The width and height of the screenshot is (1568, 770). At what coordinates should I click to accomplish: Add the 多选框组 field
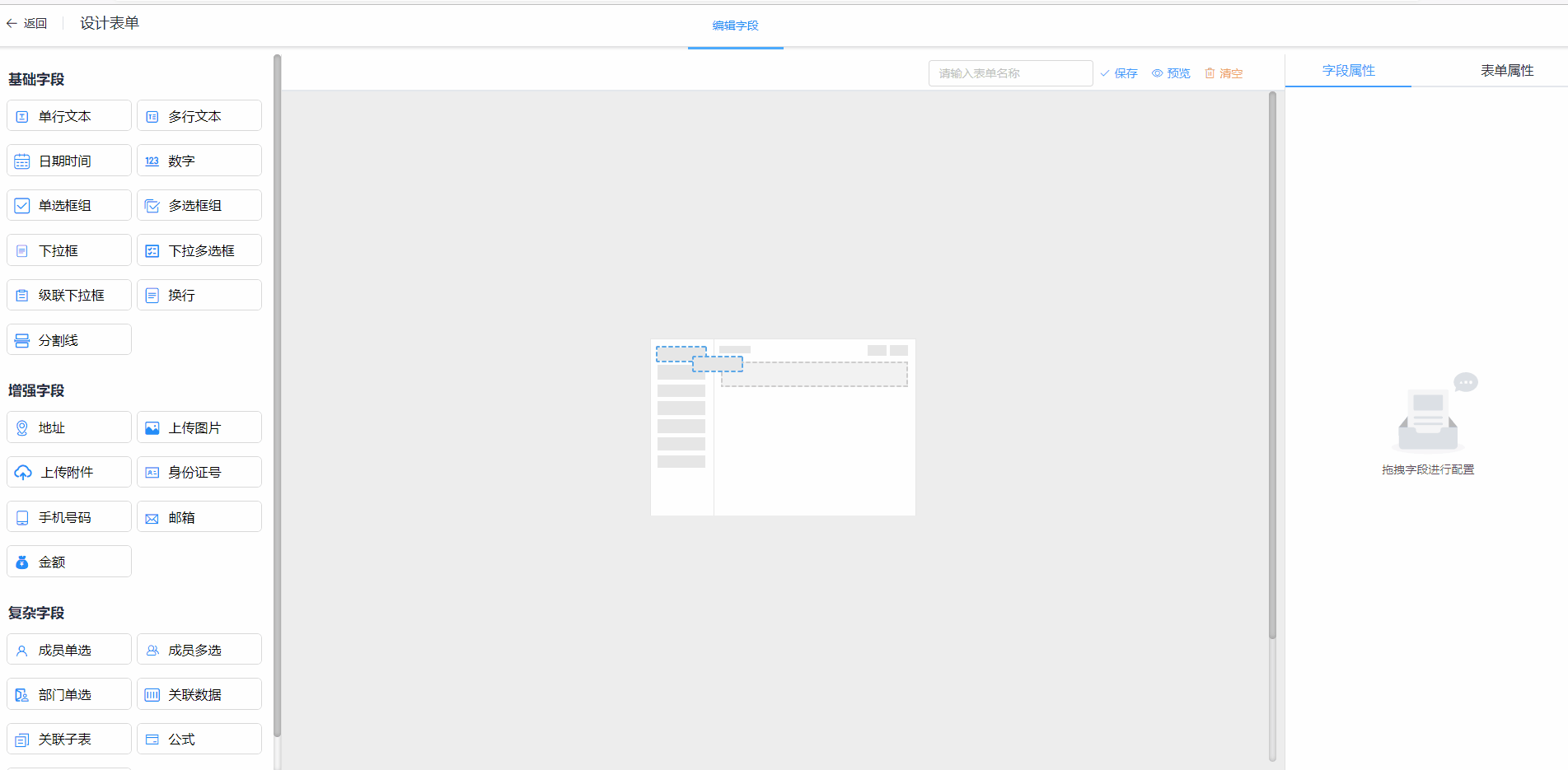click(x=199, y=205)
